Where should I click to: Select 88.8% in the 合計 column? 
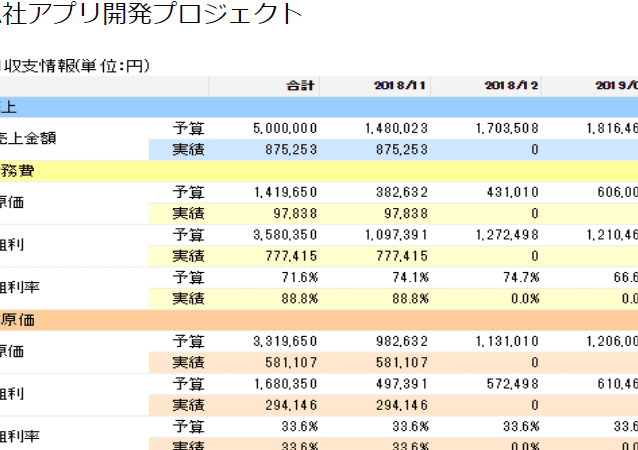click(x=299, y=299)
